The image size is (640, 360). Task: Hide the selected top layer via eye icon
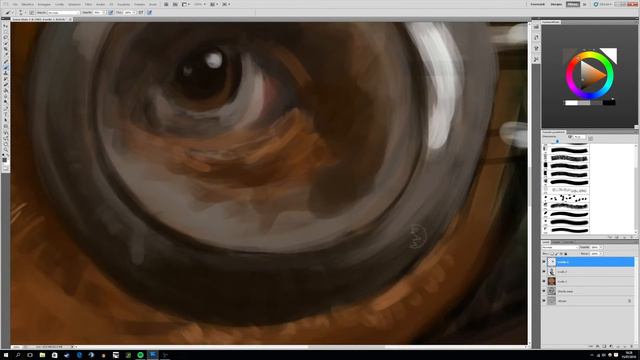point(544,262)
